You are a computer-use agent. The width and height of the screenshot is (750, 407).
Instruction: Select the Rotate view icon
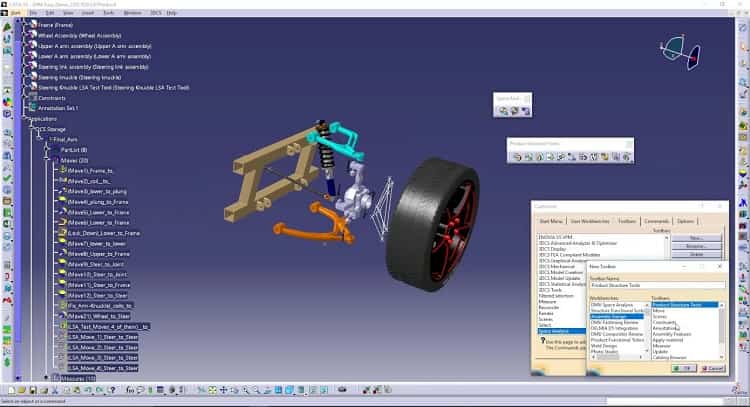tap(234, 390)
